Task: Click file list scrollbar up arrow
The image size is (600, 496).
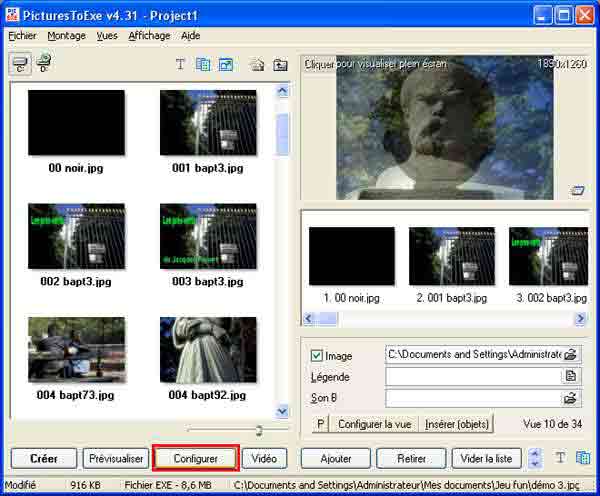Action: 282,91
